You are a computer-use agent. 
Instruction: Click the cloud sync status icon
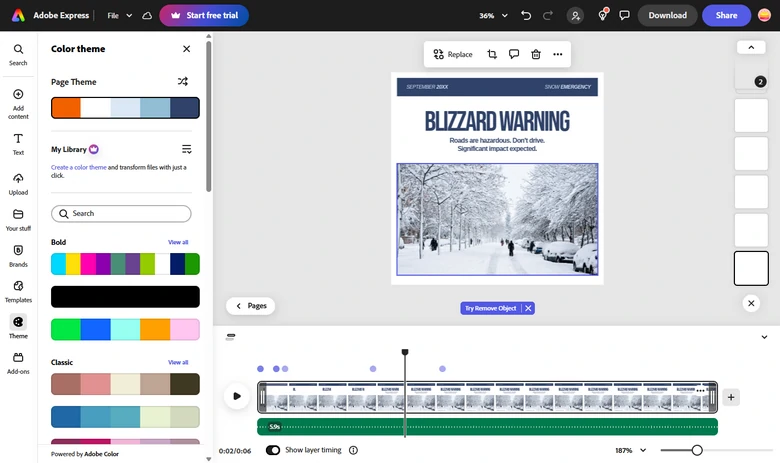click(147, 15)
